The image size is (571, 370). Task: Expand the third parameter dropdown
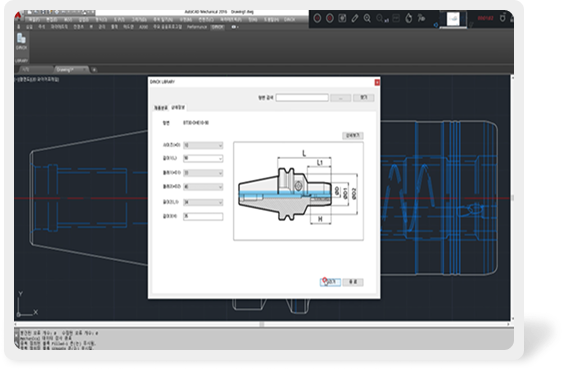pyautogui.click(x=203, y=173)
